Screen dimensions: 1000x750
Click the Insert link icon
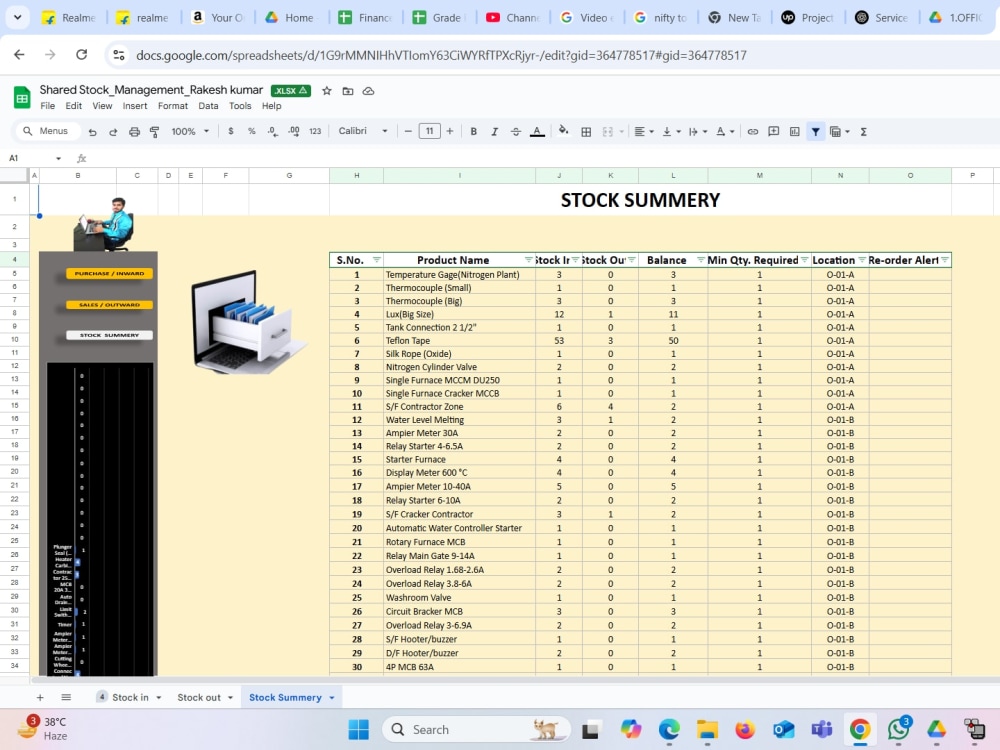753,131
